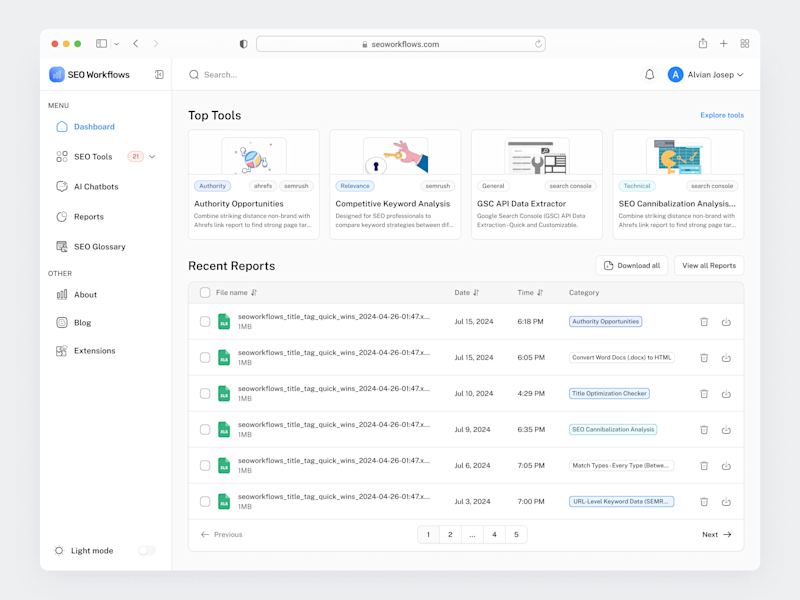Download the Jul 15 6:18 PM report
The image size is (800, 600).
click(x=726, y=321)
